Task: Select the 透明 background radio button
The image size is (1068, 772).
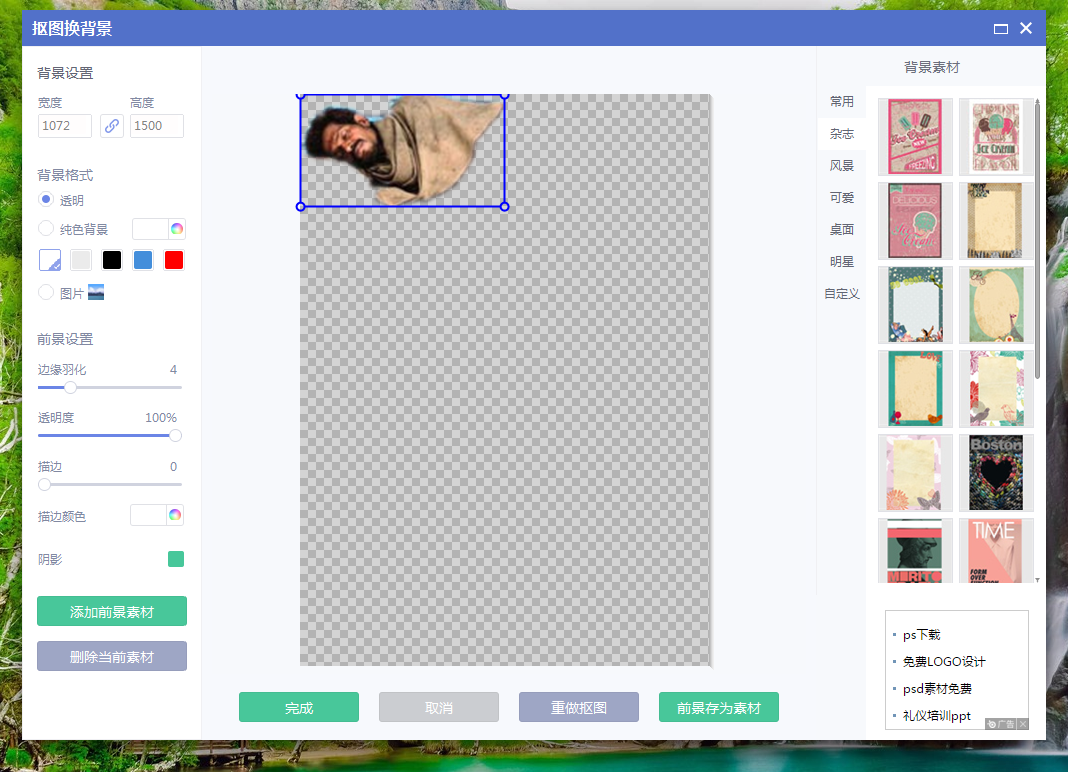Action: coord(46,200)
